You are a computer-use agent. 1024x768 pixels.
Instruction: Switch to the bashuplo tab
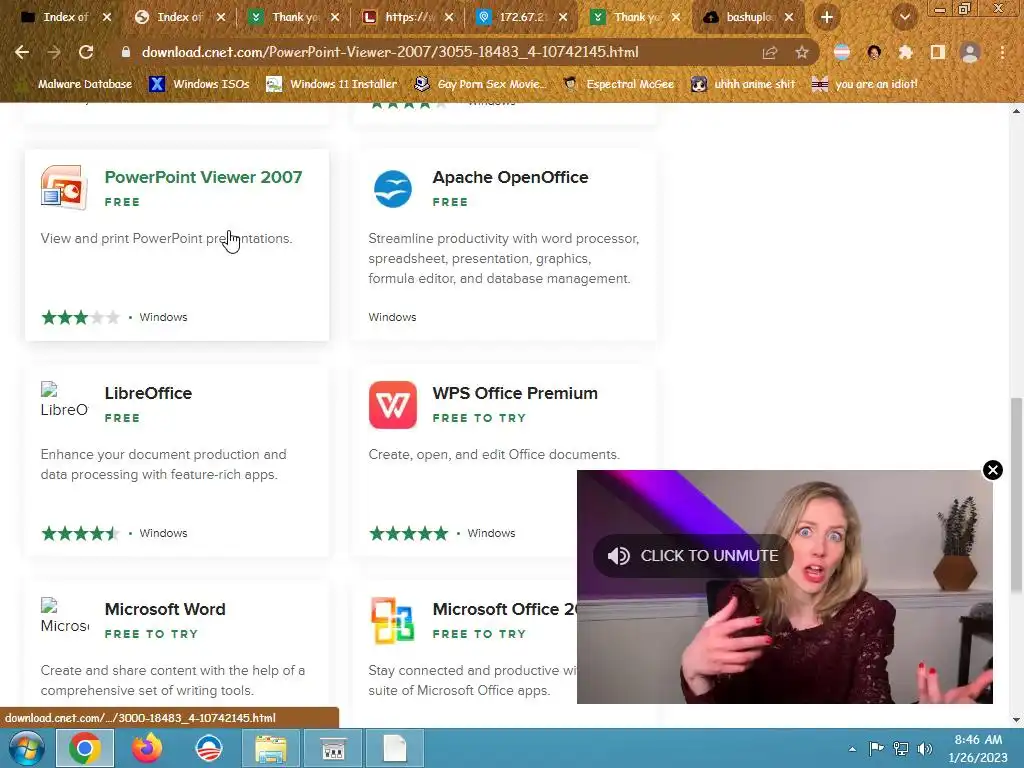point(749,18)
